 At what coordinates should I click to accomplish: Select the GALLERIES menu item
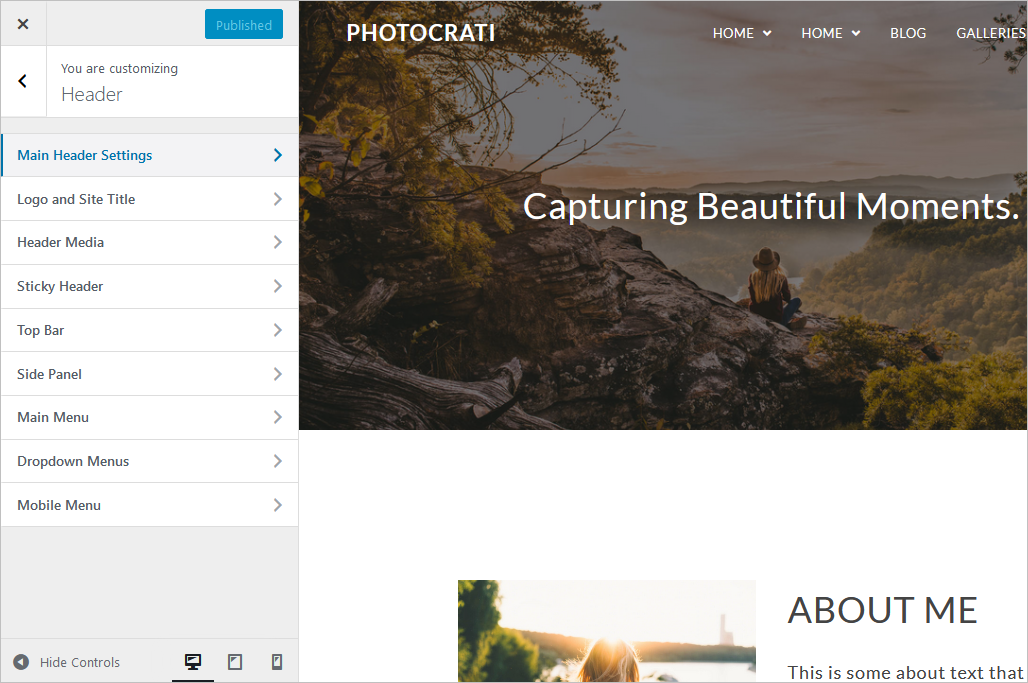pyautogui.click(x=990, y=33)
